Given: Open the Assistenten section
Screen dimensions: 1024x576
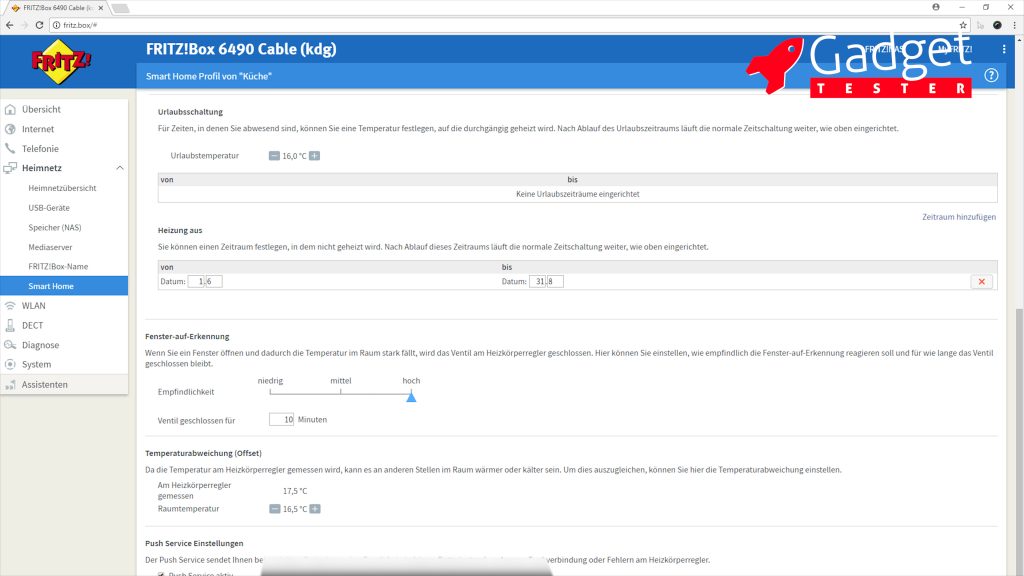Looking at the screenshot, I should 45,385.
